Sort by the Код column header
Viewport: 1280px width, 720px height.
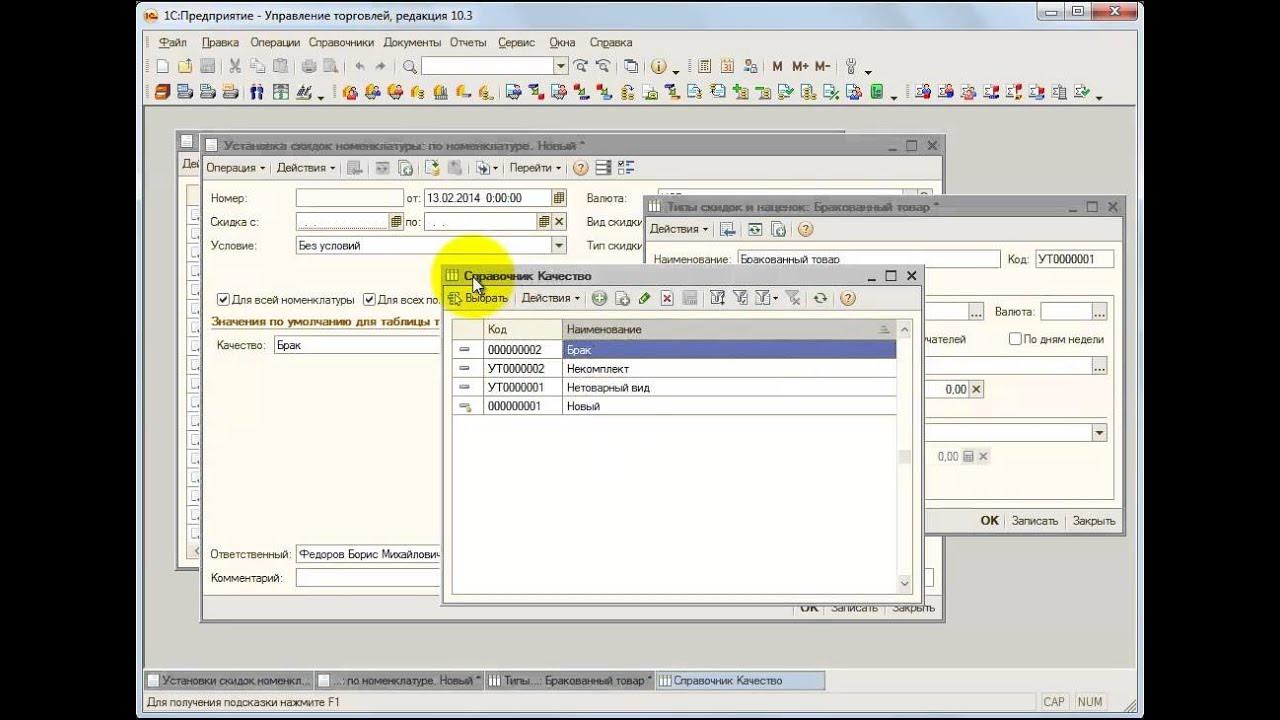coord(522,329)
